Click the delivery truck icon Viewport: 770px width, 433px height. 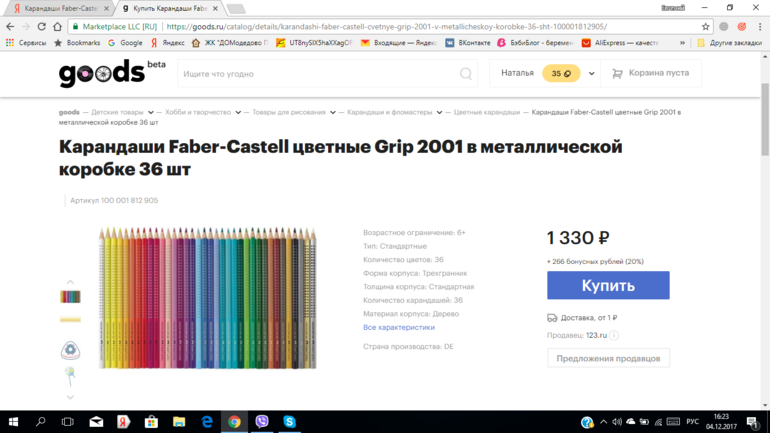click(x=552, y=318)
